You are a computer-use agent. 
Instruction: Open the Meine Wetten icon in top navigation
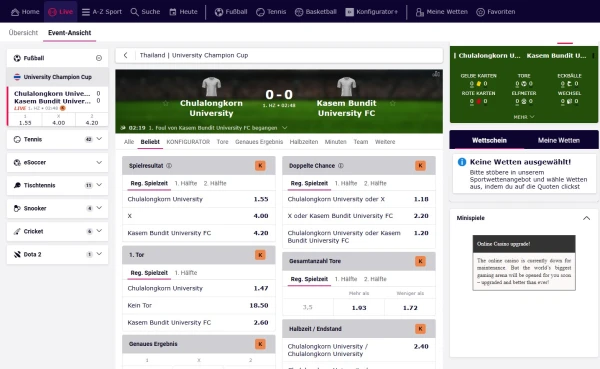tap(420, 12)
